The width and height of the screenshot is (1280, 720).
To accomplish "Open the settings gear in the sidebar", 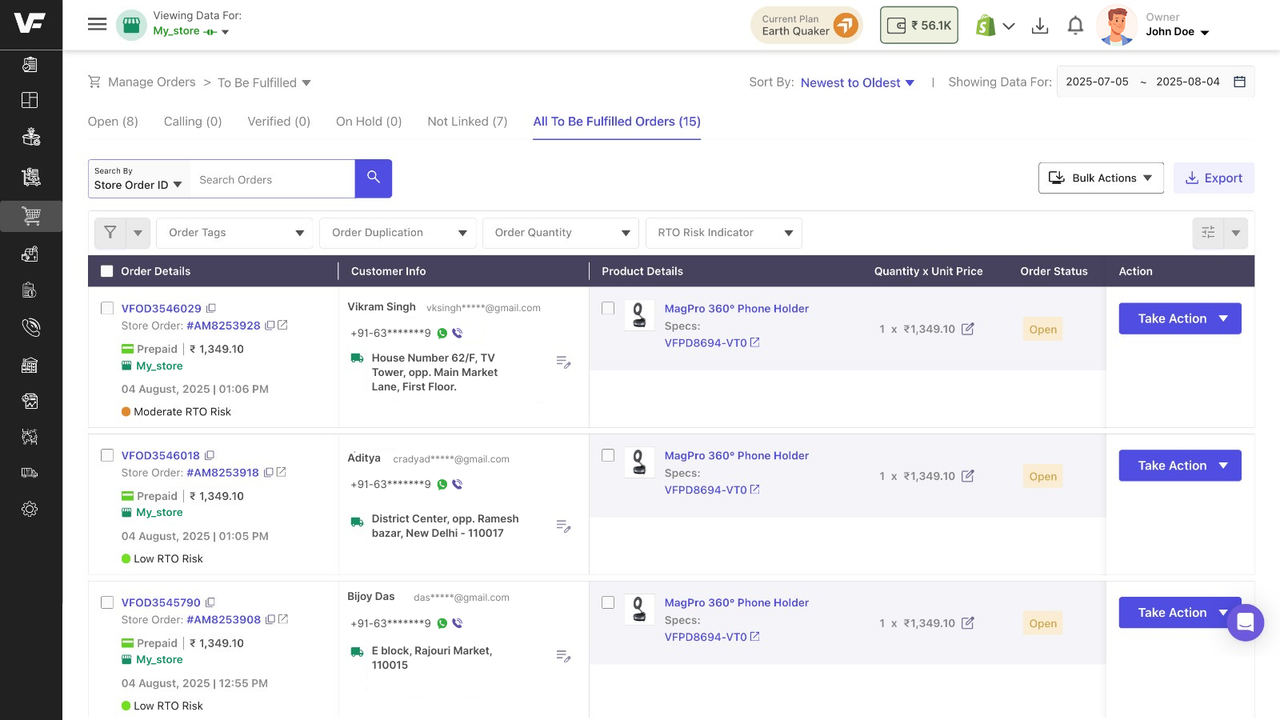I will coord(30,509).
